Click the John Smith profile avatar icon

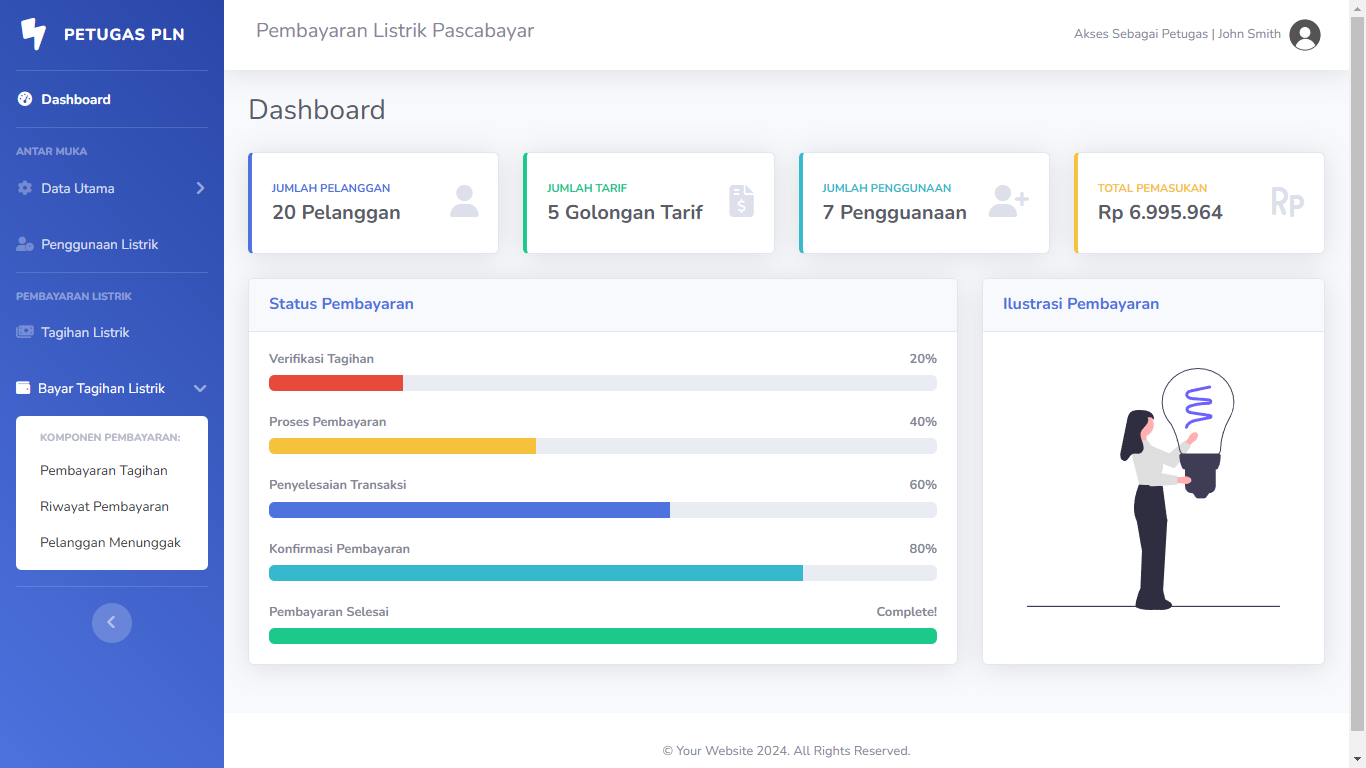click(x=1305, y=34)
